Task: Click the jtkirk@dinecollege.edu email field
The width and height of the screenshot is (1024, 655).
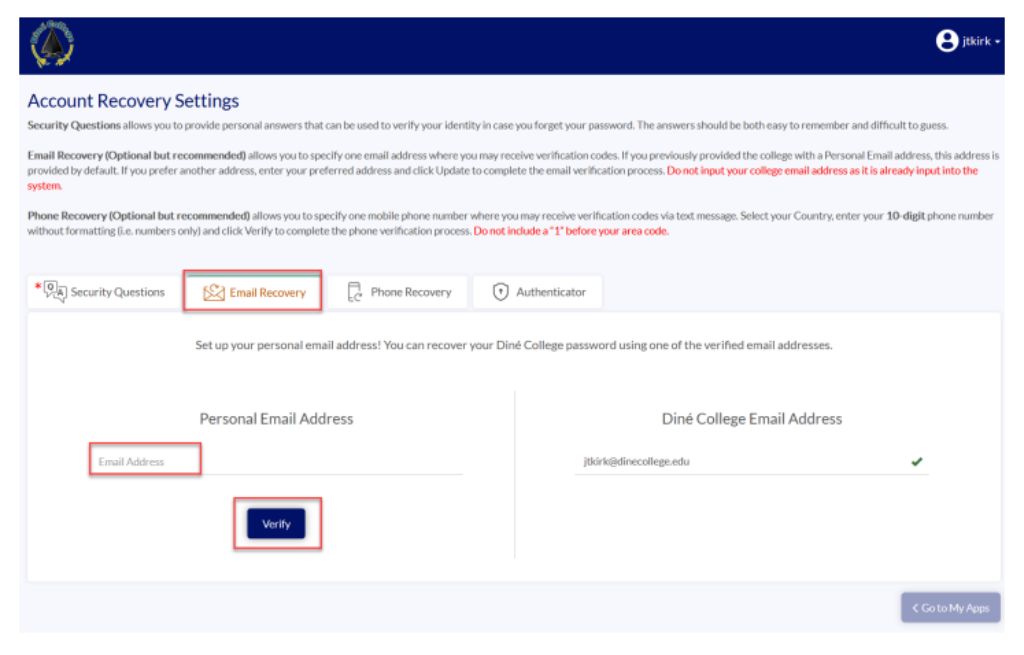Action: tap(751, 461)
